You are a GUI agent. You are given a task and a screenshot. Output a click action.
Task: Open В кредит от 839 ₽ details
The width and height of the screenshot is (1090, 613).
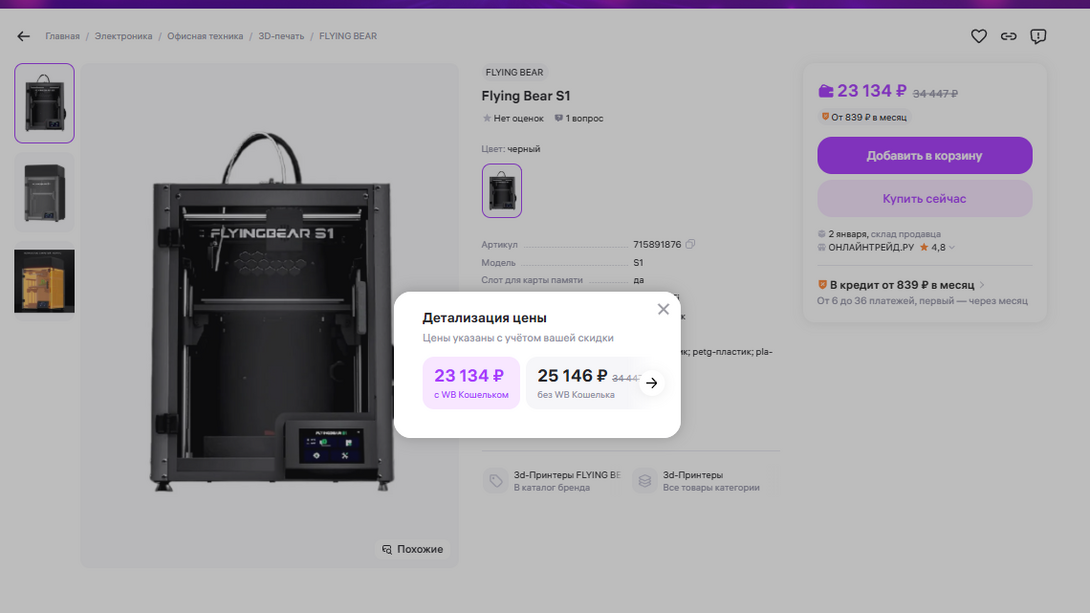click(x=902, y=285)
